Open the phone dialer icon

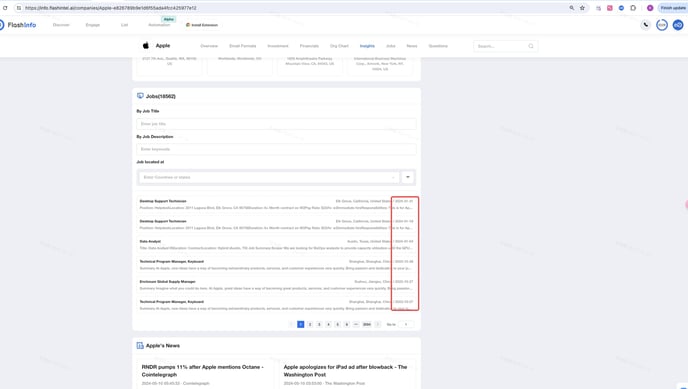(x=645, y=25)
